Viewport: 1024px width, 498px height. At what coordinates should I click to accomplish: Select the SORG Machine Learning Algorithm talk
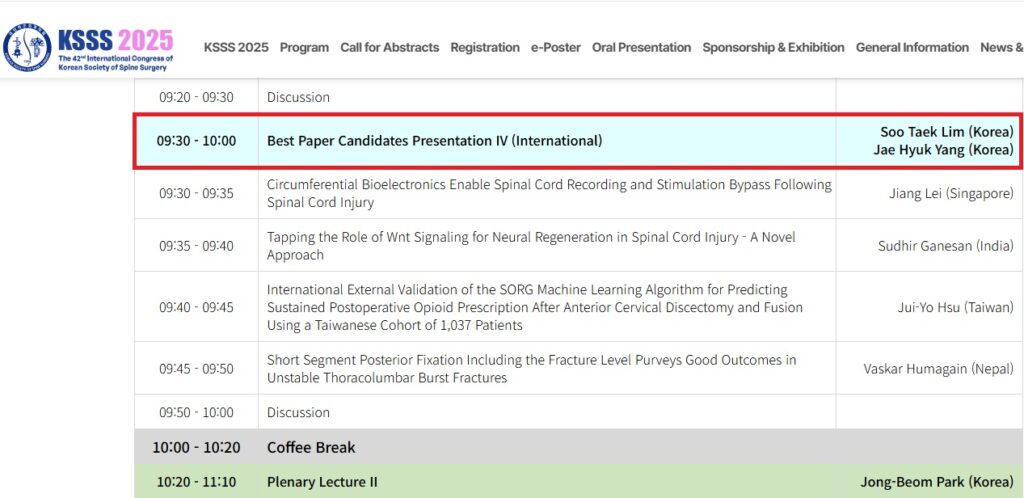534,307
